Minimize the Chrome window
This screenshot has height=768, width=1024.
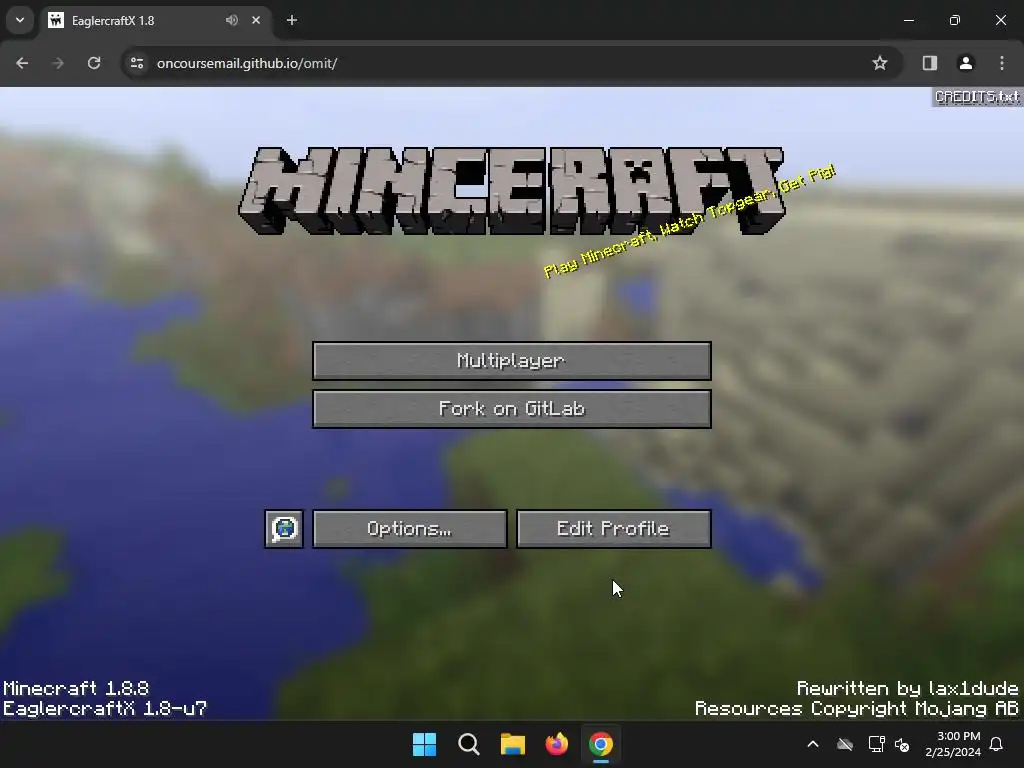click(x=908, y=20)
